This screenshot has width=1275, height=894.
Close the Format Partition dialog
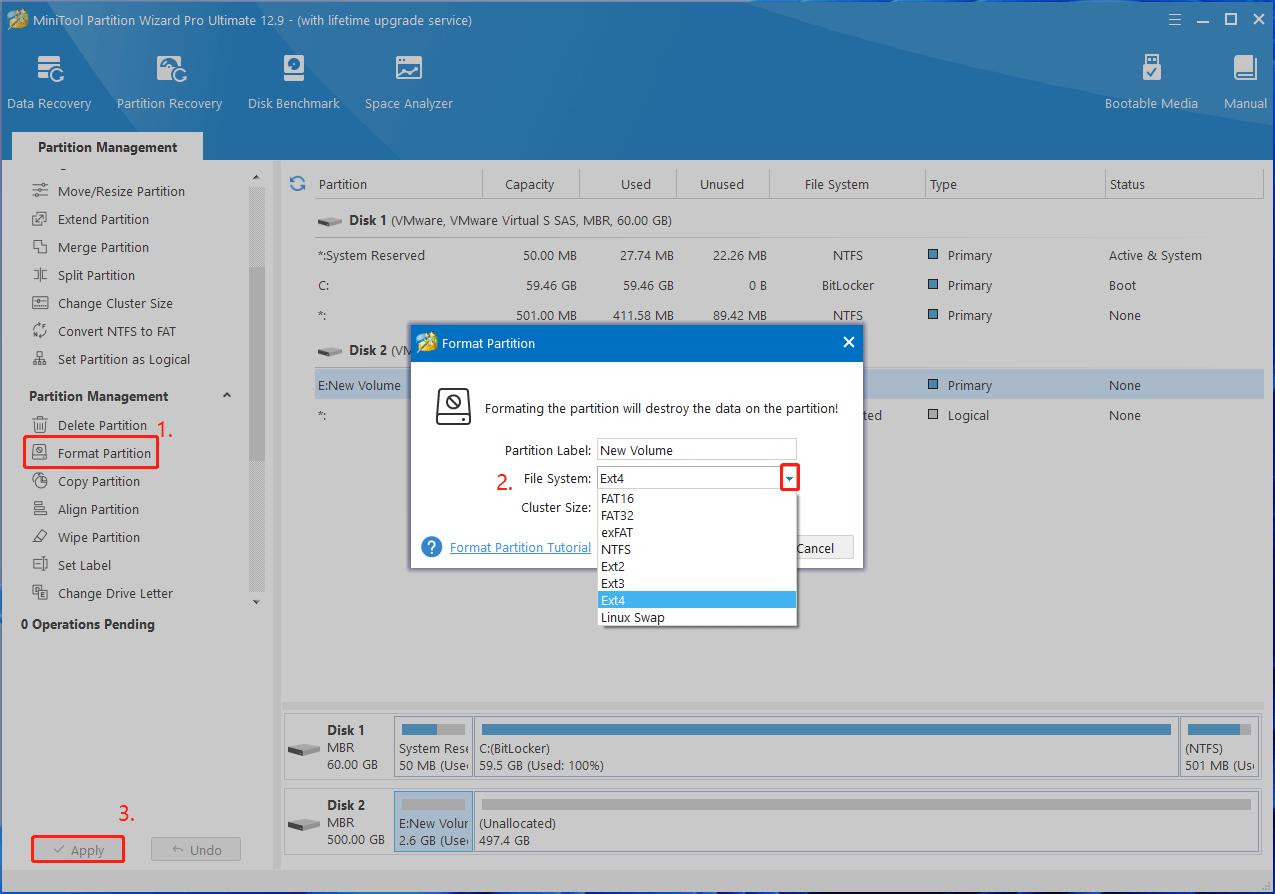(848, 343)
